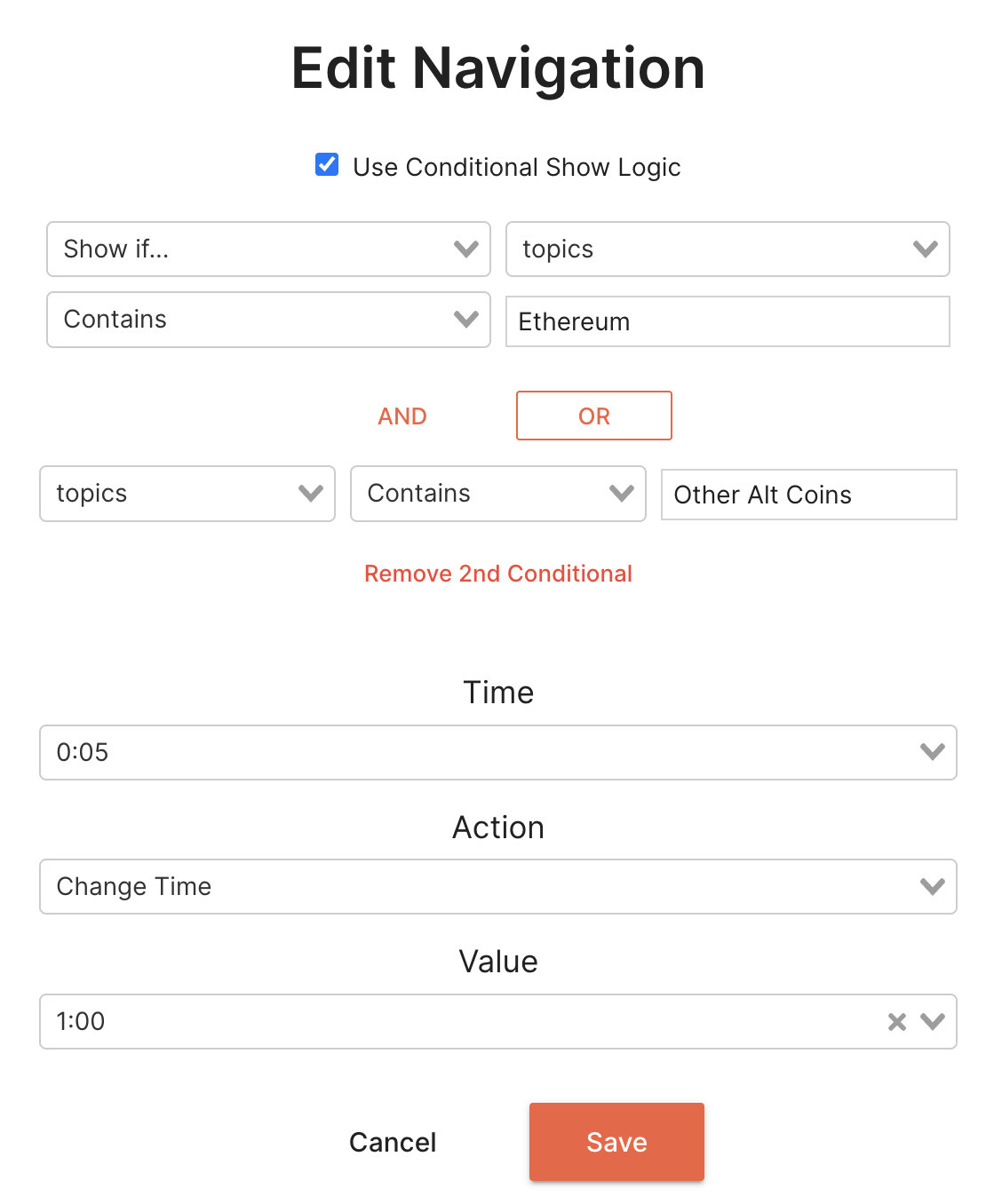Select the OR logic operator
The image size is (1002, 1204).
coord(593,416)
